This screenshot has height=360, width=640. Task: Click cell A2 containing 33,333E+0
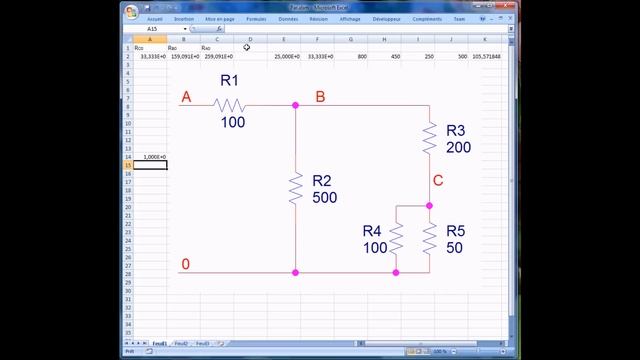coord(150,56)
